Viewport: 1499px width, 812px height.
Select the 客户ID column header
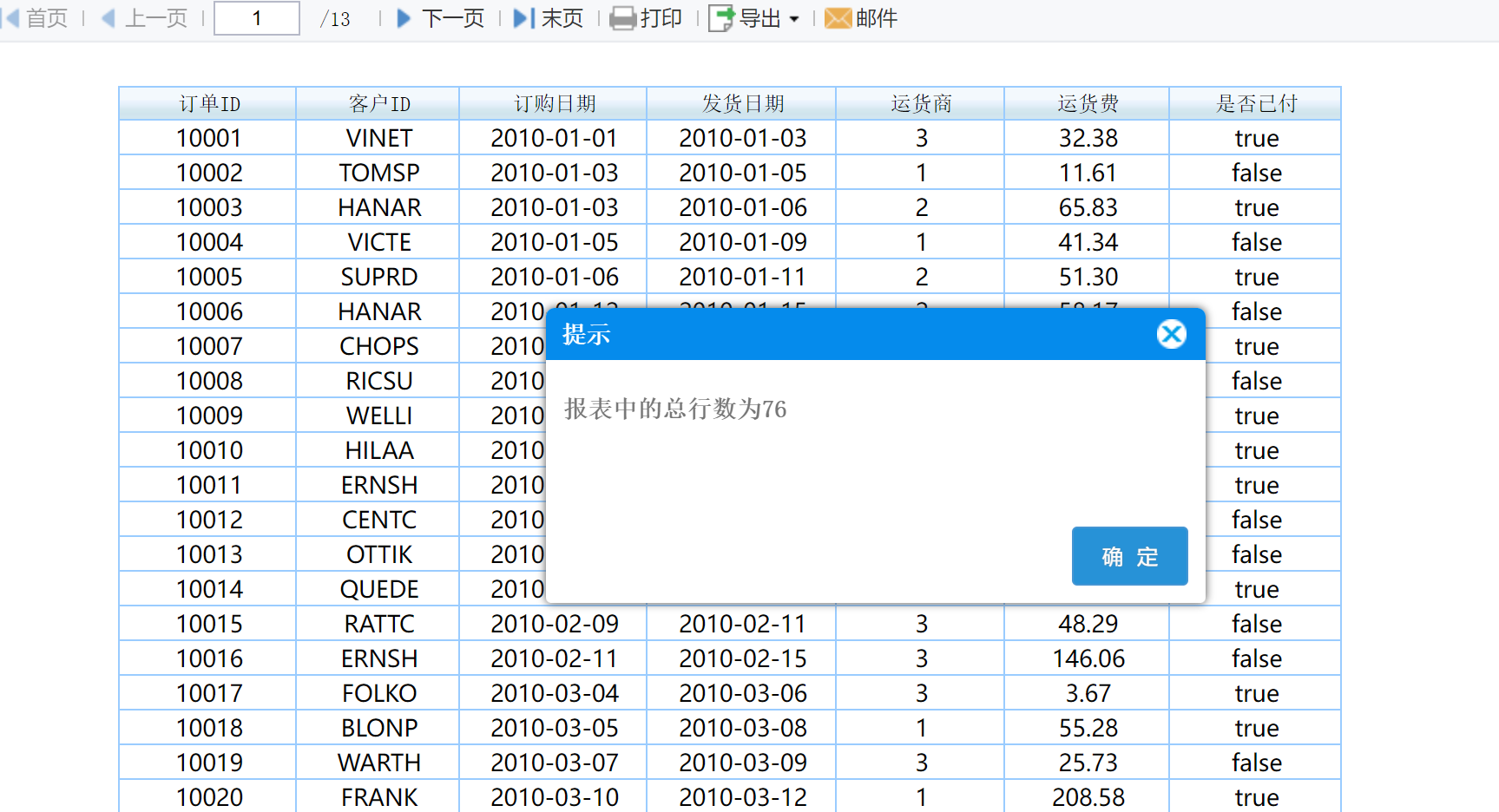coord(378,104)
